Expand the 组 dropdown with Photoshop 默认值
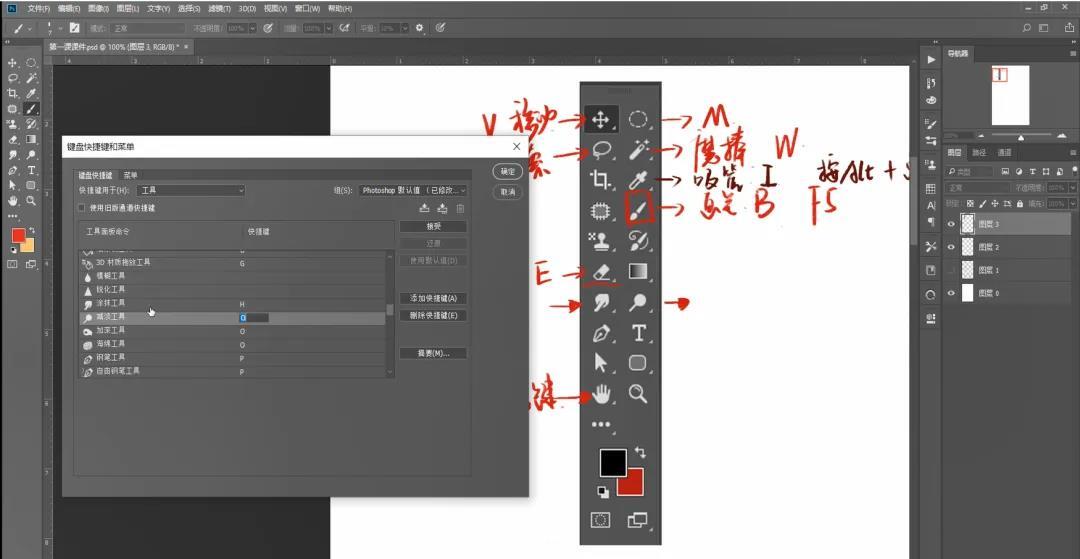 412,190
